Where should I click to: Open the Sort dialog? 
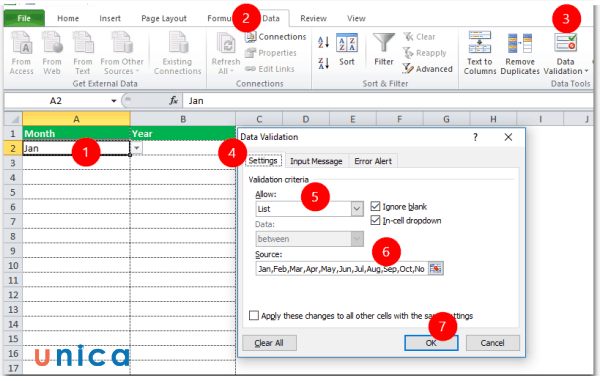tap(347, 50)
